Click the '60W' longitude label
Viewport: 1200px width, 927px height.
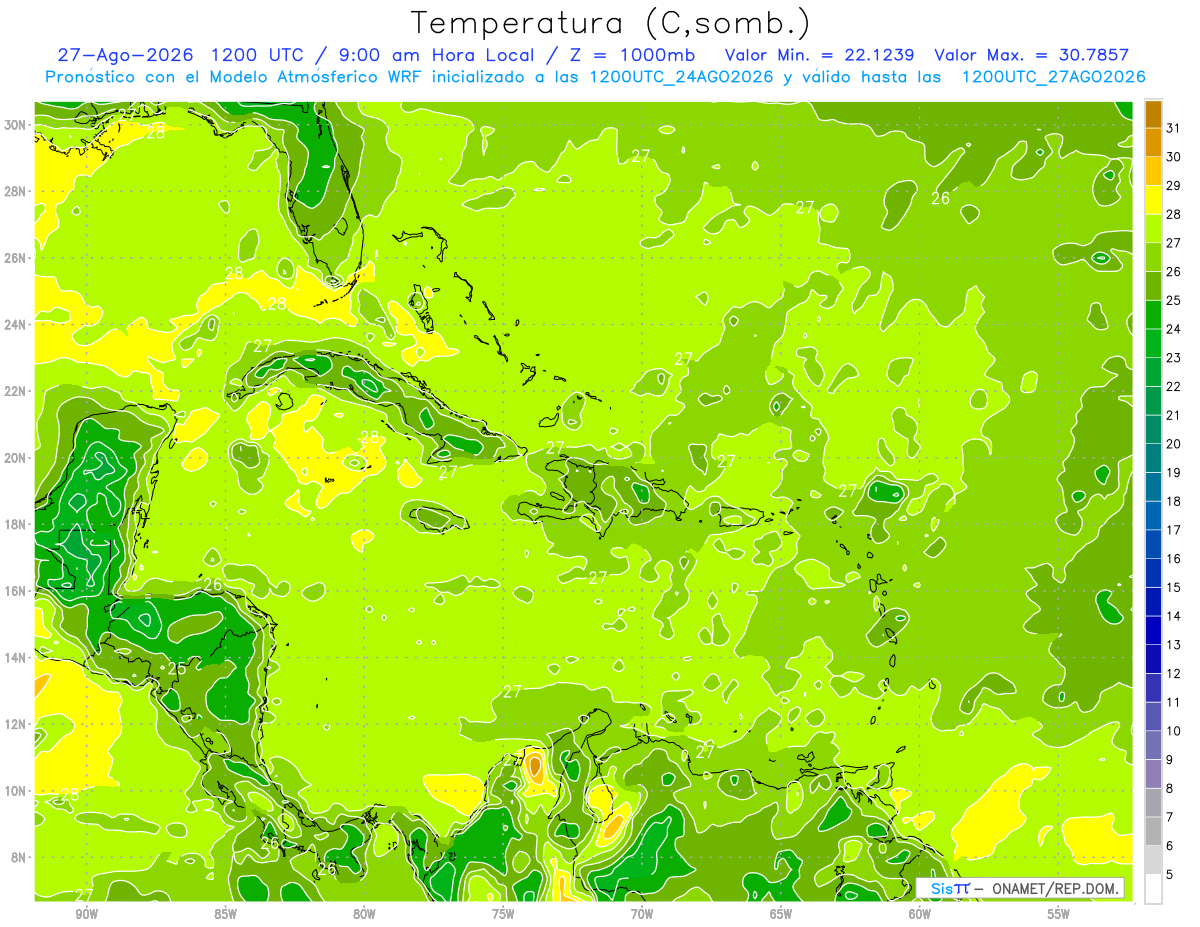point(920,914)
